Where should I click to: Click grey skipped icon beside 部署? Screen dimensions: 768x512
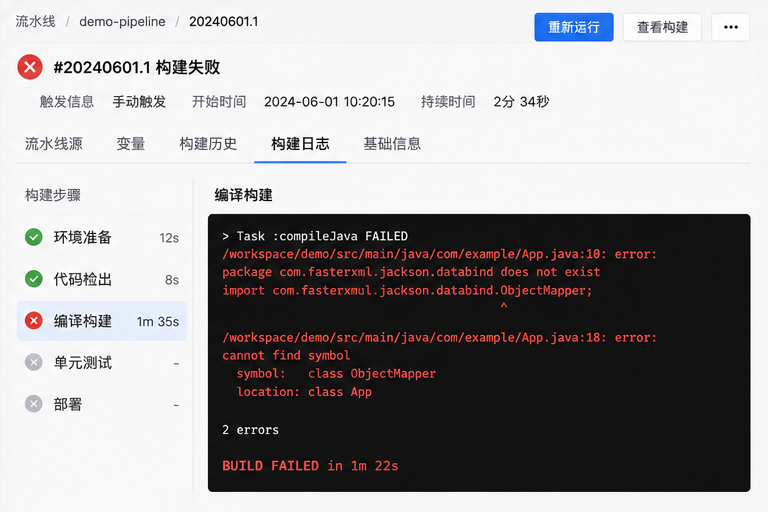34,404
